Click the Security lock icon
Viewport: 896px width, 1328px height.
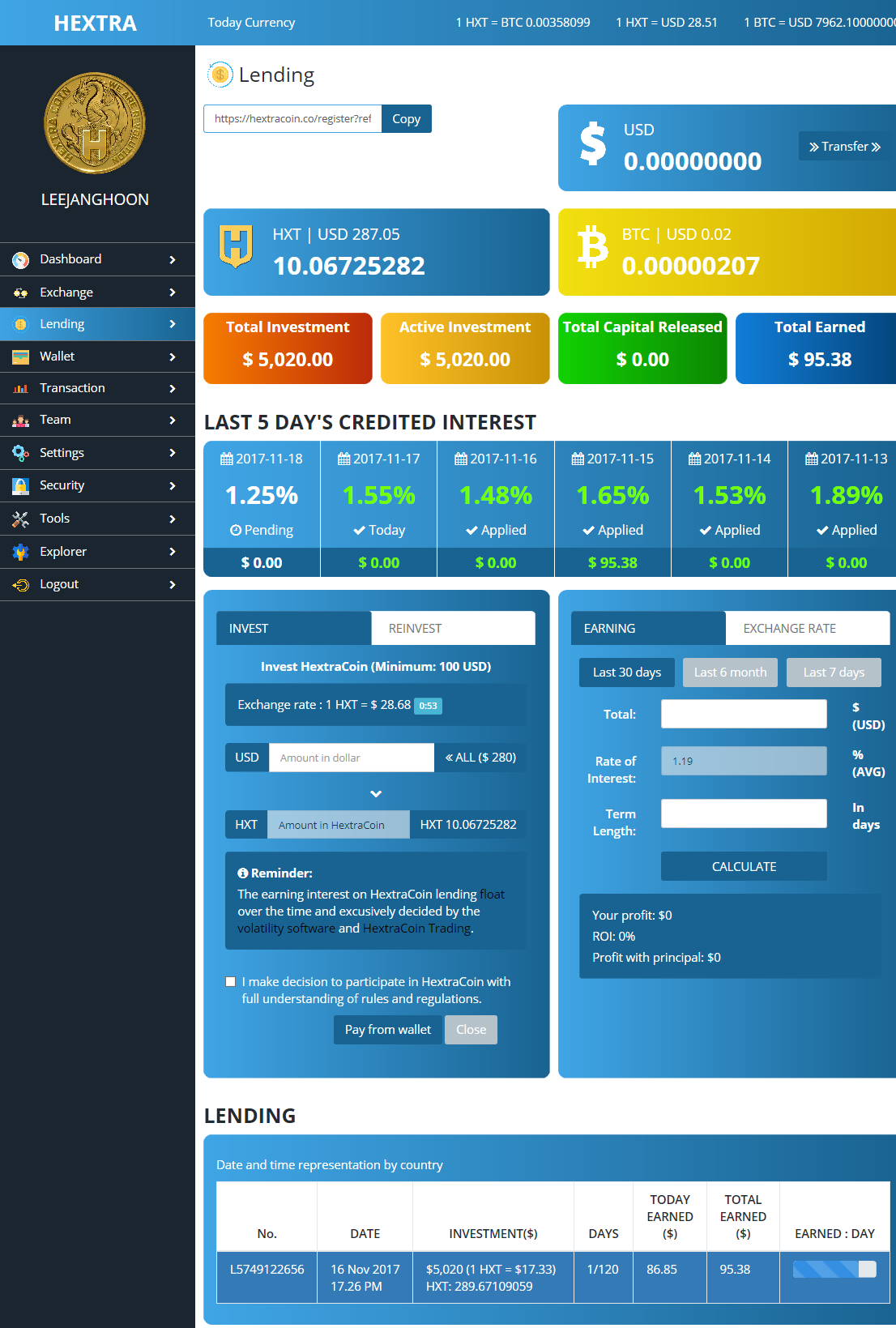tap(20, 486)
